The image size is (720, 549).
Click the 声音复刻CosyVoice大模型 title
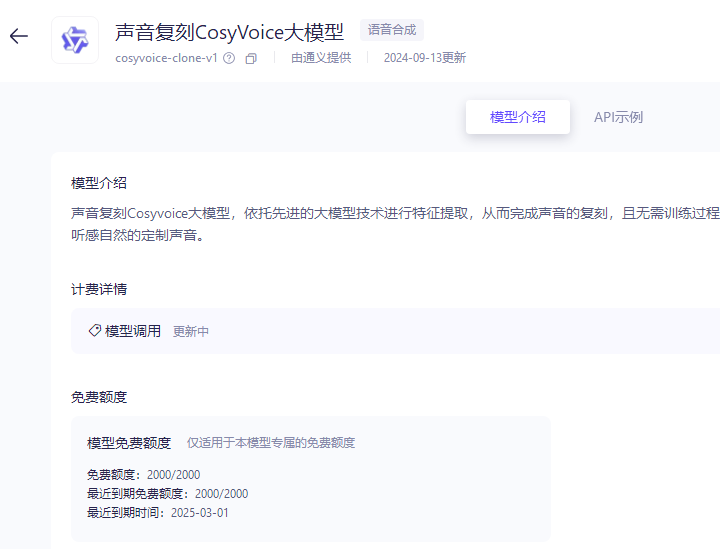[229, 32]
